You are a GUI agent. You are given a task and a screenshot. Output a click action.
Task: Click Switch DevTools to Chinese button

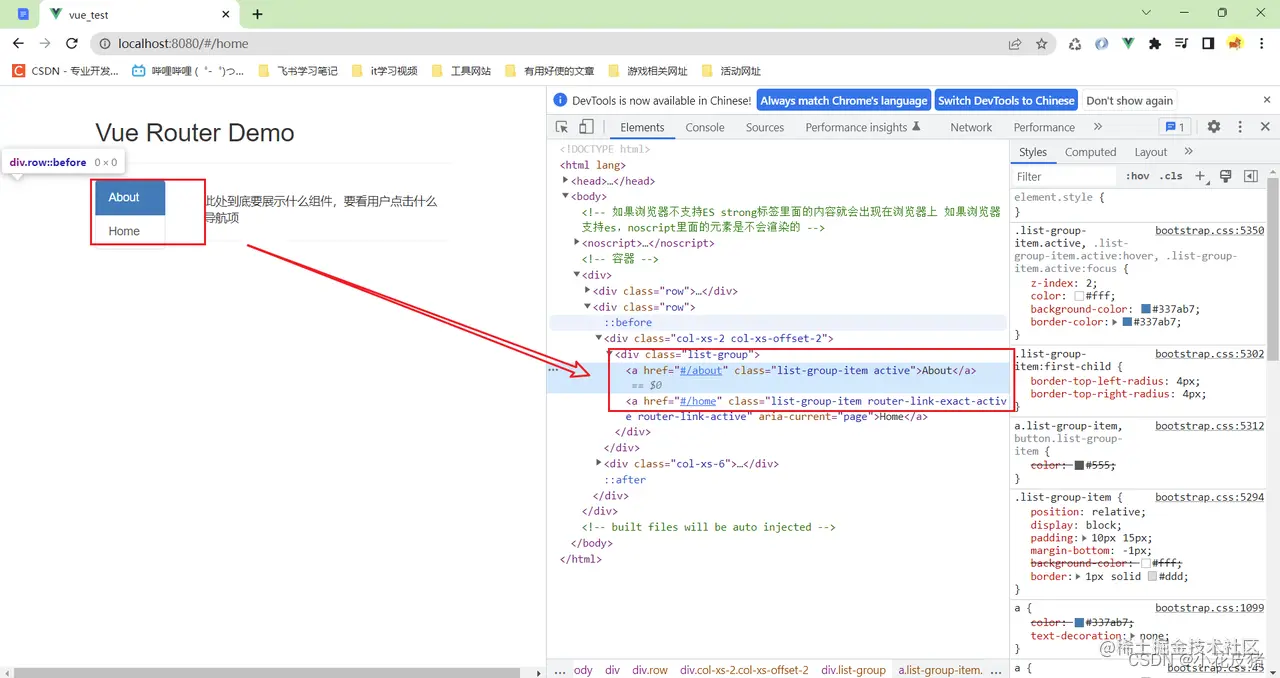pyautogui.click(x=1006, y=100)
